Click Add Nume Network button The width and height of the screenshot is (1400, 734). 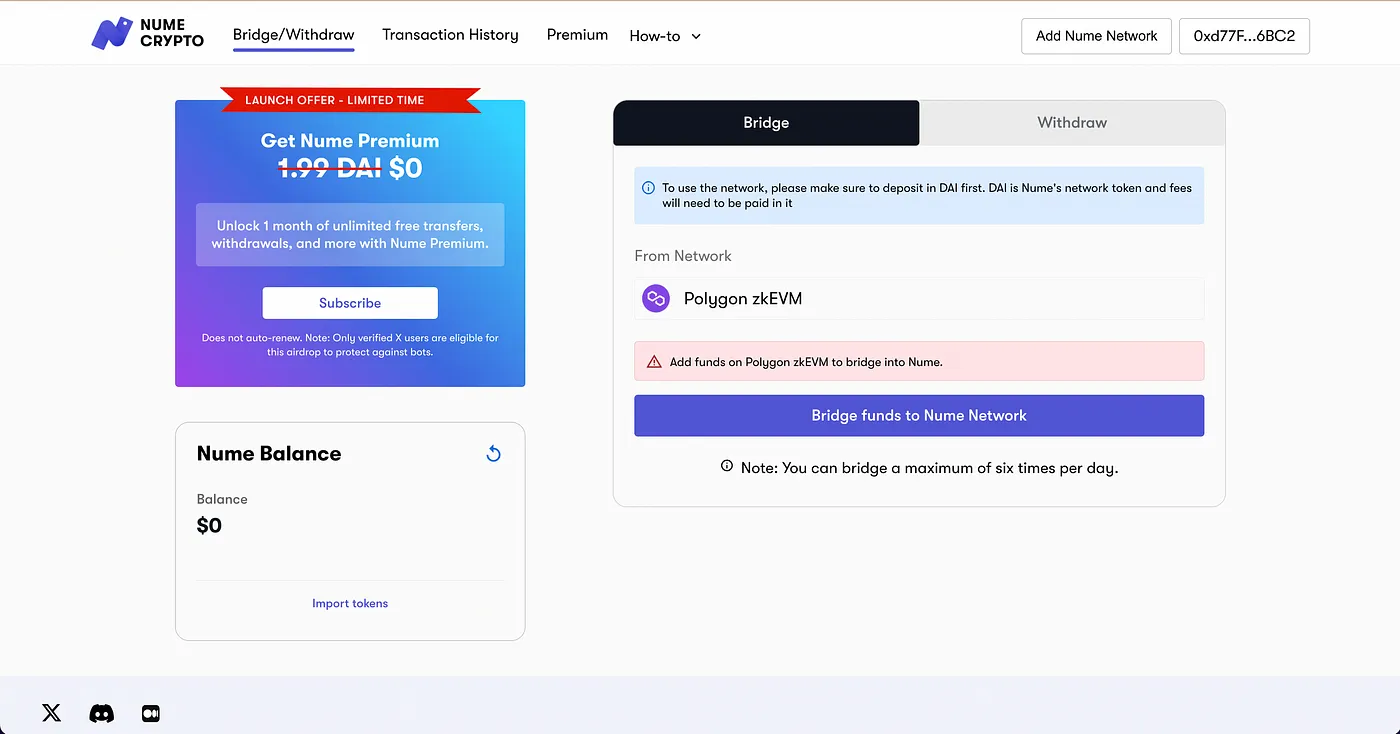1096,36
